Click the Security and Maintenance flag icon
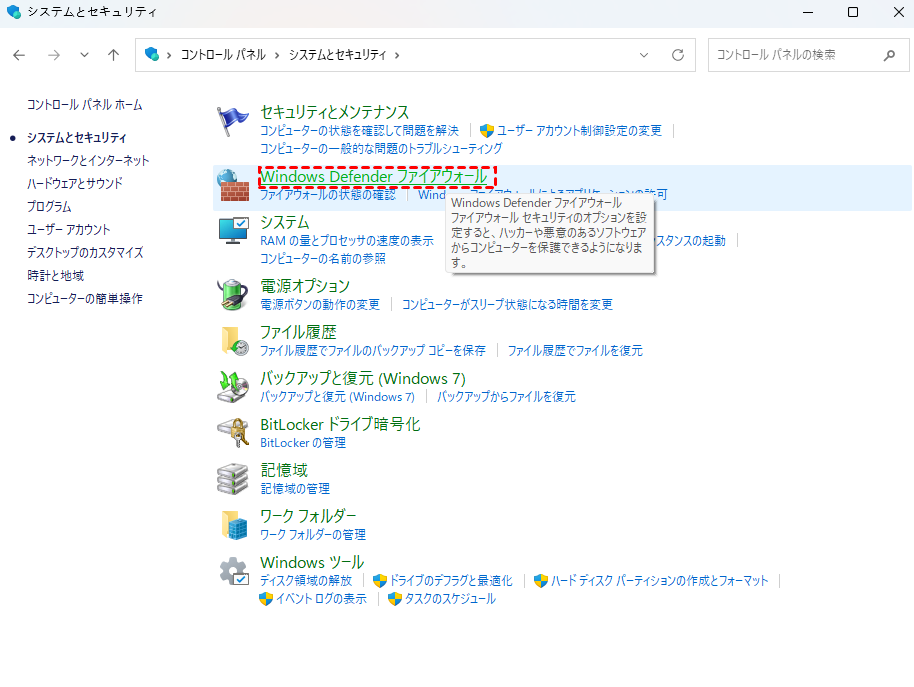914x687 pixels. [233, 121]
